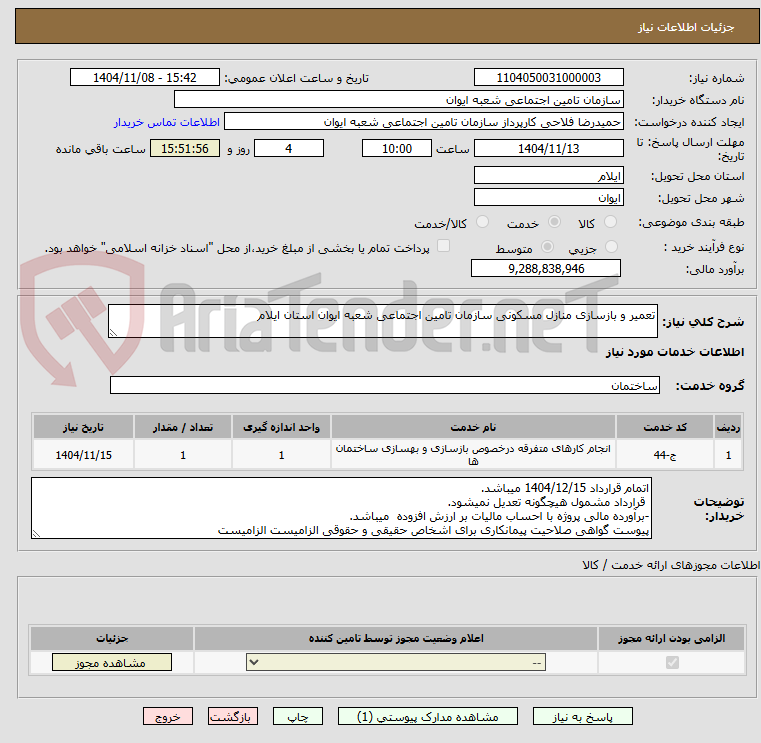
Task: Toggle the mandatory license checkbox
Action: coord(672,662)
